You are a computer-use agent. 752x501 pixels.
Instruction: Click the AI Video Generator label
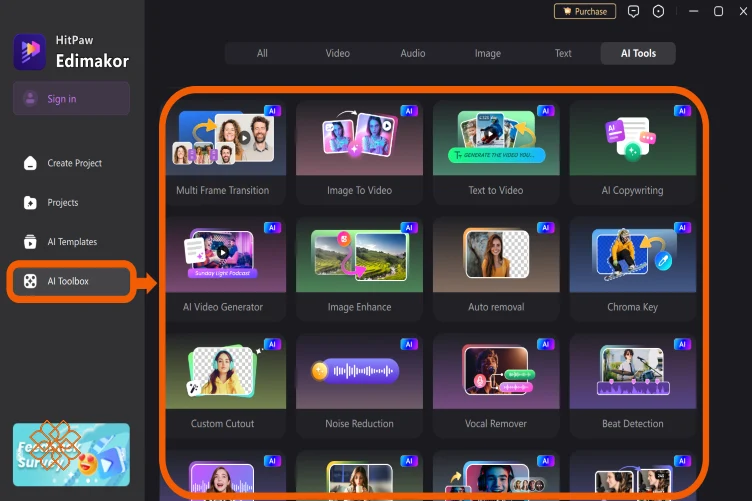click(223, 307)
